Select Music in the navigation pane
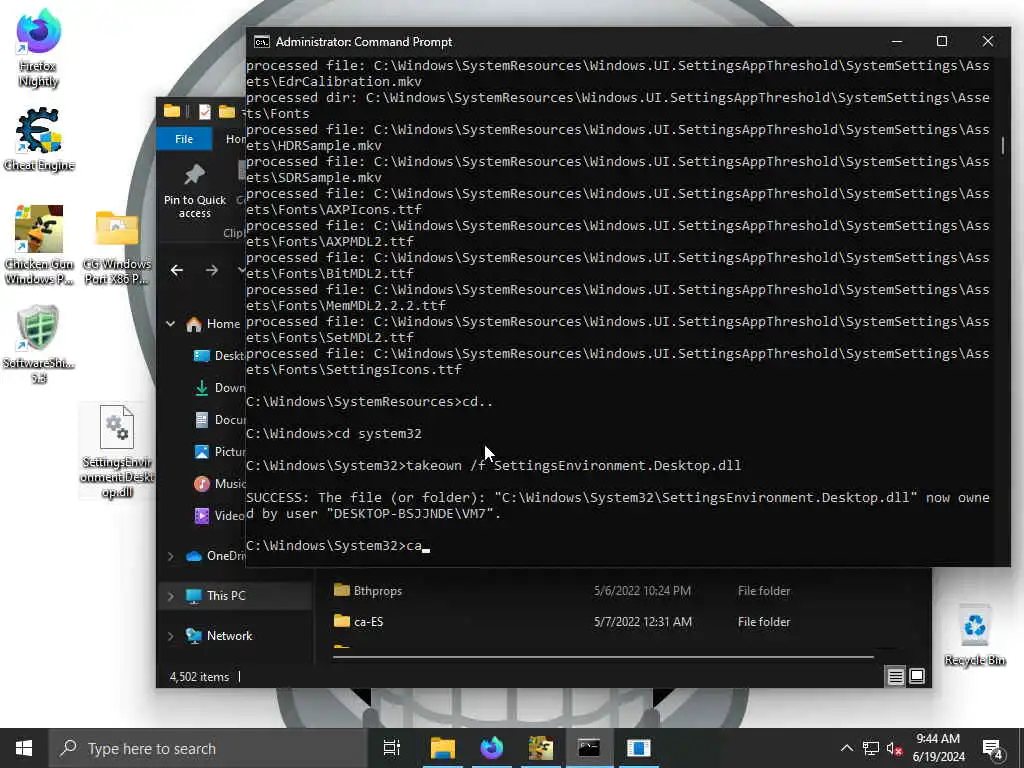This screenshot has width=1024, height=768. (x=219, y=484)
